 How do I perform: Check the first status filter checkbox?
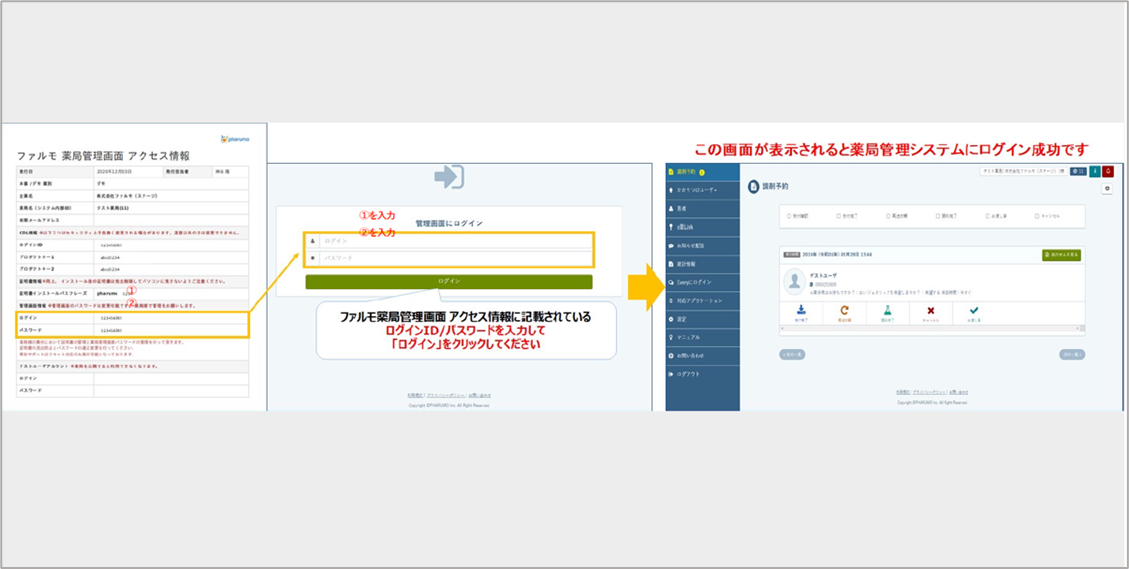(790, 216)
